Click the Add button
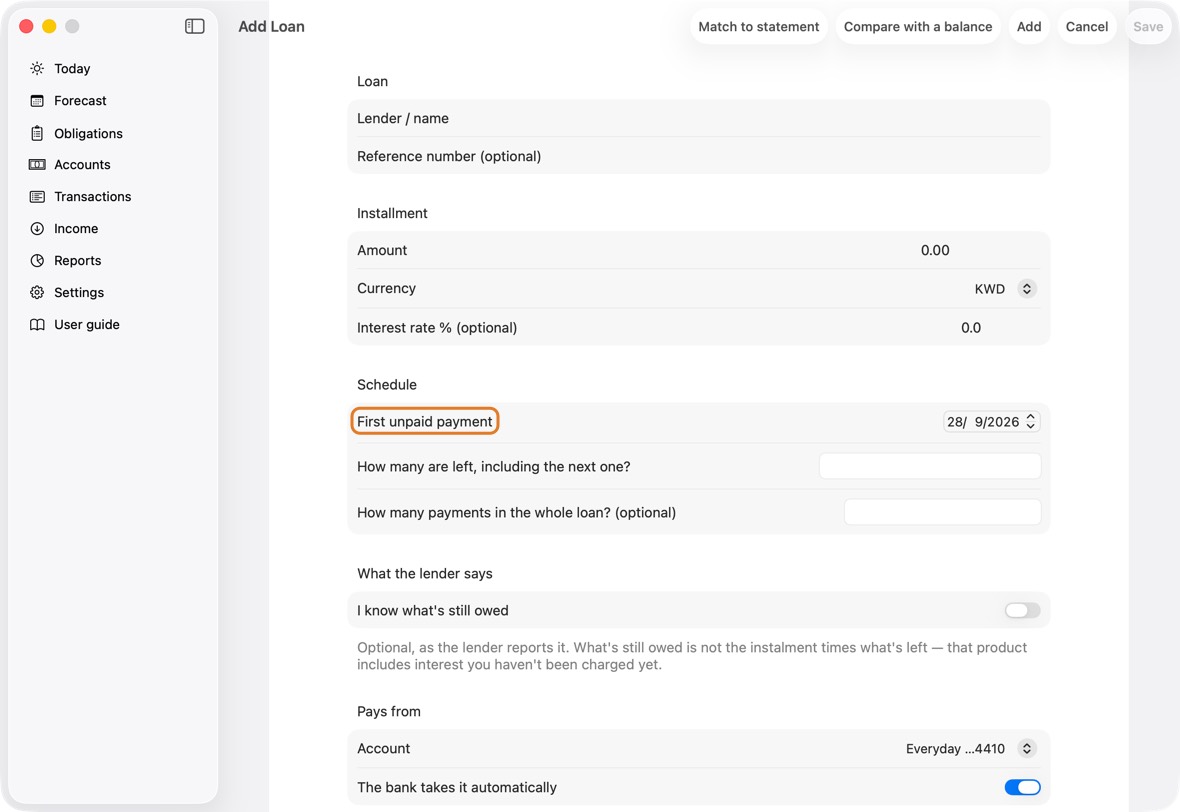Image resolution: width=1180 pixels, height=812 pixels. (1029, 26)
